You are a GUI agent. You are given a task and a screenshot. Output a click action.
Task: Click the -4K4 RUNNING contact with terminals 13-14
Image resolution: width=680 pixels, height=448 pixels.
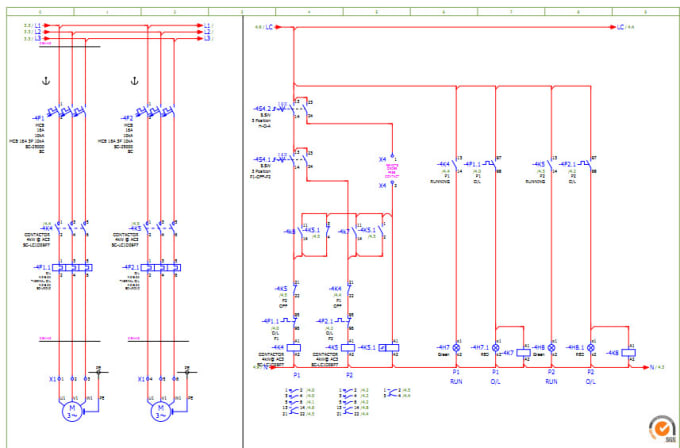[x=455, y=165]
